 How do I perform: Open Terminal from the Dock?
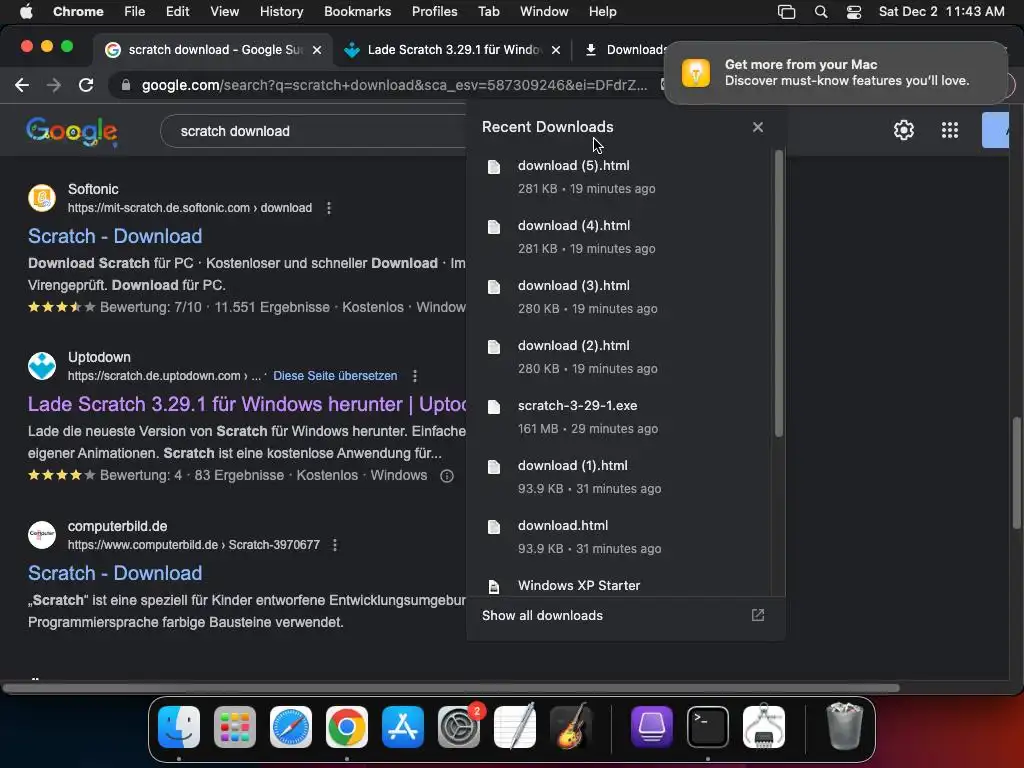(708, 727)
